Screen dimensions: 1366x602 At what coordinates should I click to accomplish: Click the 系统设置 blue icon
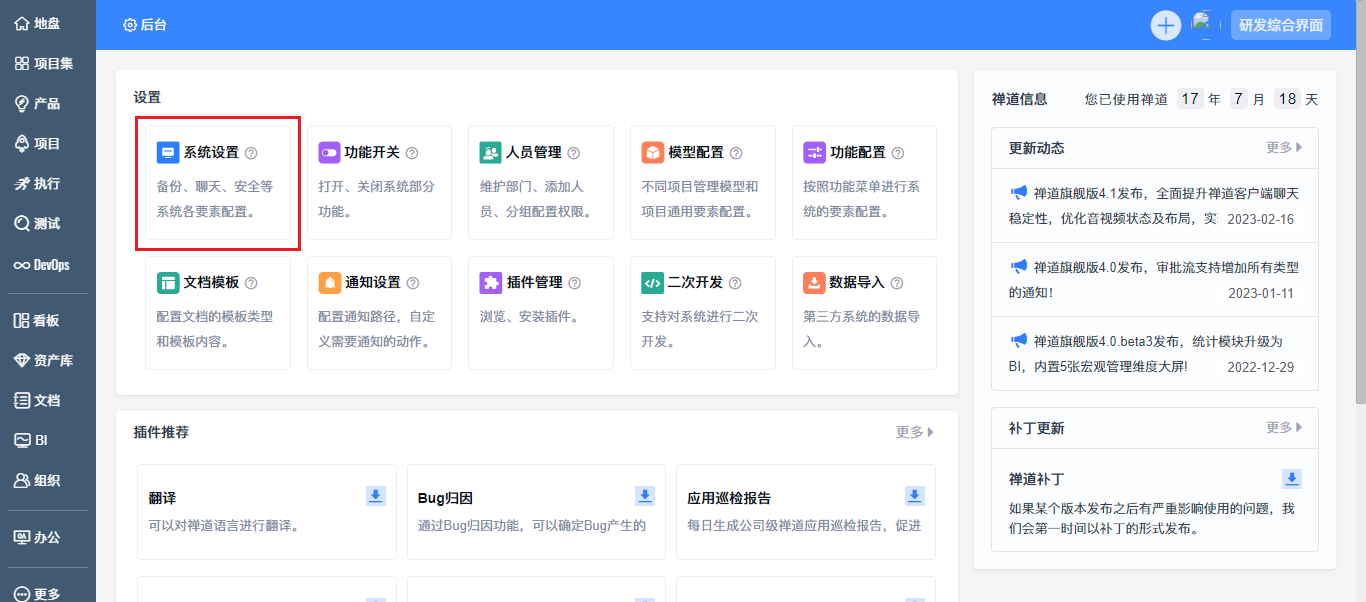168,153
